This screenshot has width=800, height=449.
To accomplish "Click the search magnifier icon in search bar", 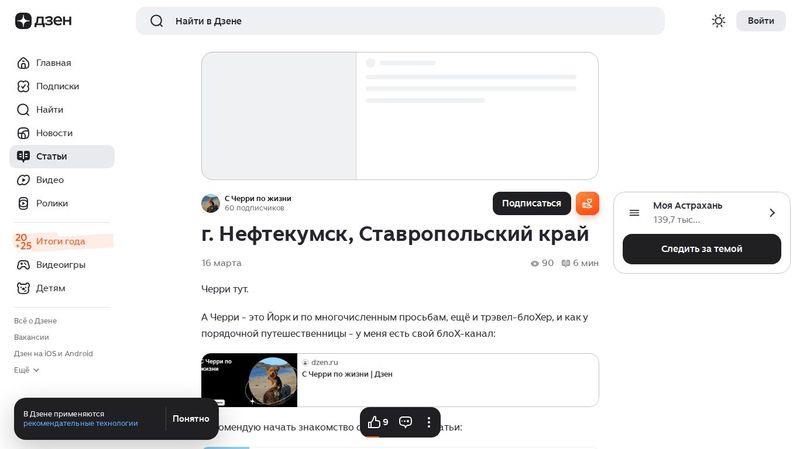I will point(157,21).
